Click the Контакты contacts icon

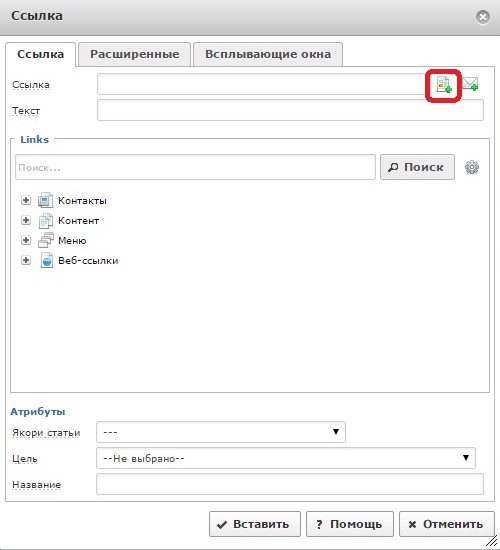click(46, 200)
